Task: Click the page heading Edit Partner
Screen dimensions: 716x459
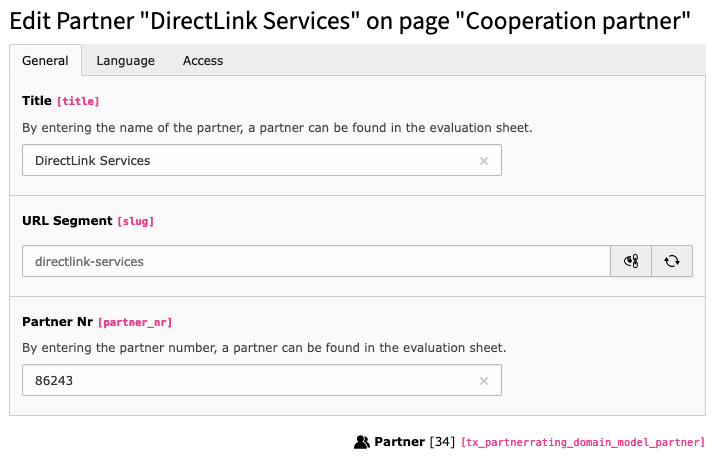Action: [x=350, y=21]
